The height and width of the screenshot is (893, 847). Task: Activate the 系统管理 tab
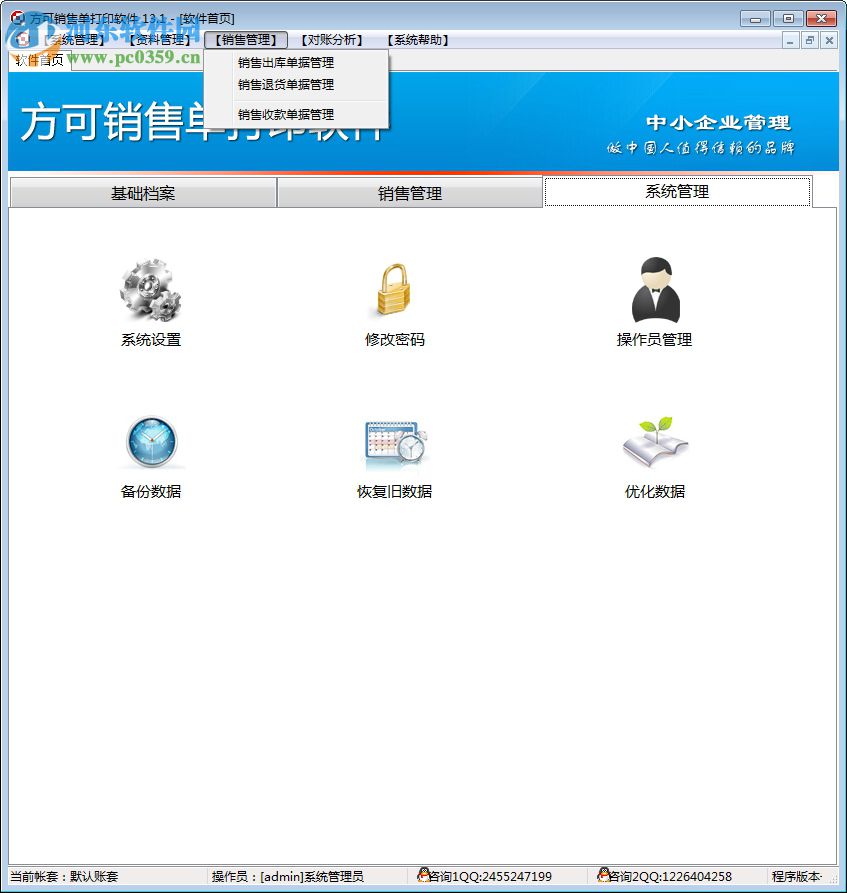coord(676,190)
